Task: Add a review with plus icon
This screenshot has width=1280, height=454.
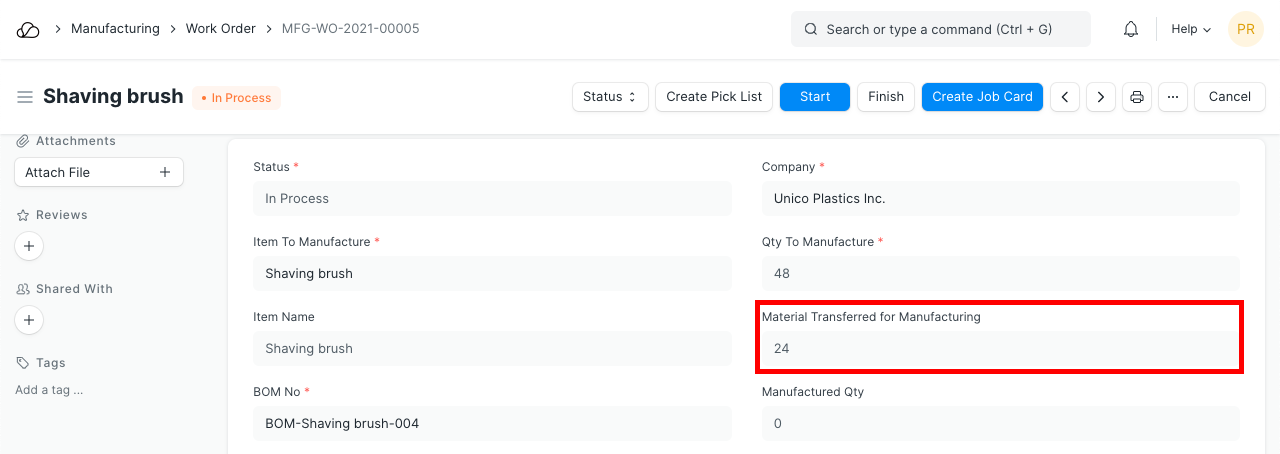Action: 29,246
